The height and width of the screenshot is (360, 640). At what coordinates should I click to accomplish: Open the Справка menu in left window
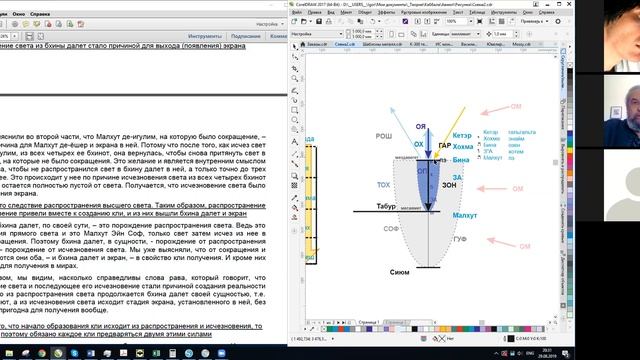coord(40,14)
